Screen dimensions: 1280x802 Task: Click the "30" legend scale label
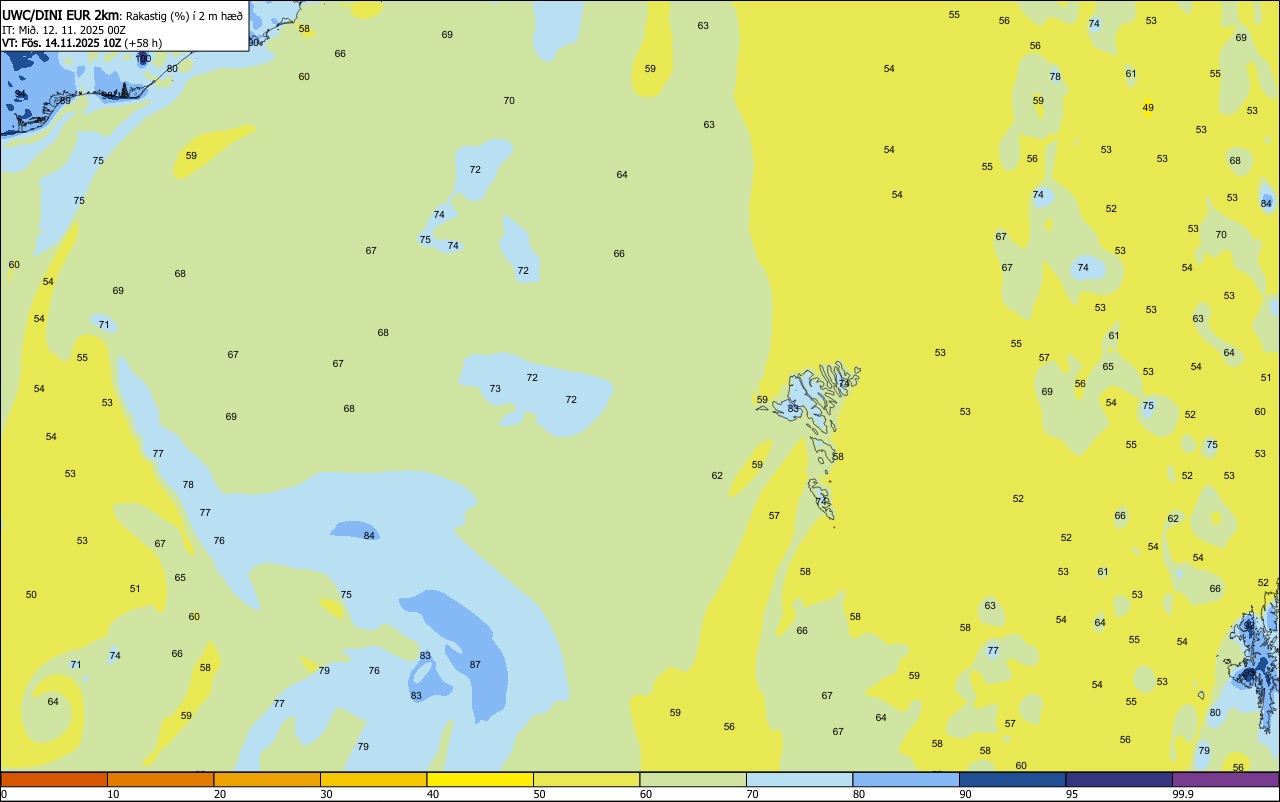click(x=326, y=794)
